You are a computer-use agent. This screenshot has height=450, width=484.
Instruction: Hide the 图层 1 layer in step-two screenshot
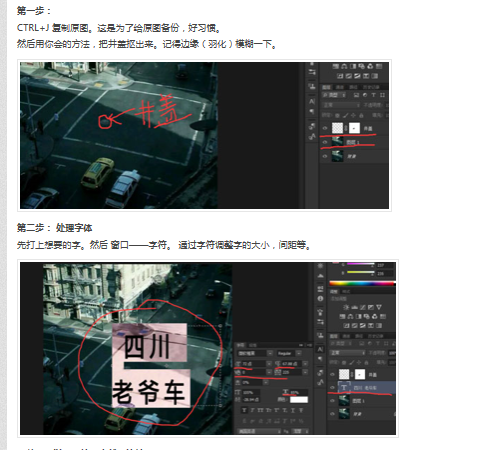pyautogui.click(x=332, y=401)
